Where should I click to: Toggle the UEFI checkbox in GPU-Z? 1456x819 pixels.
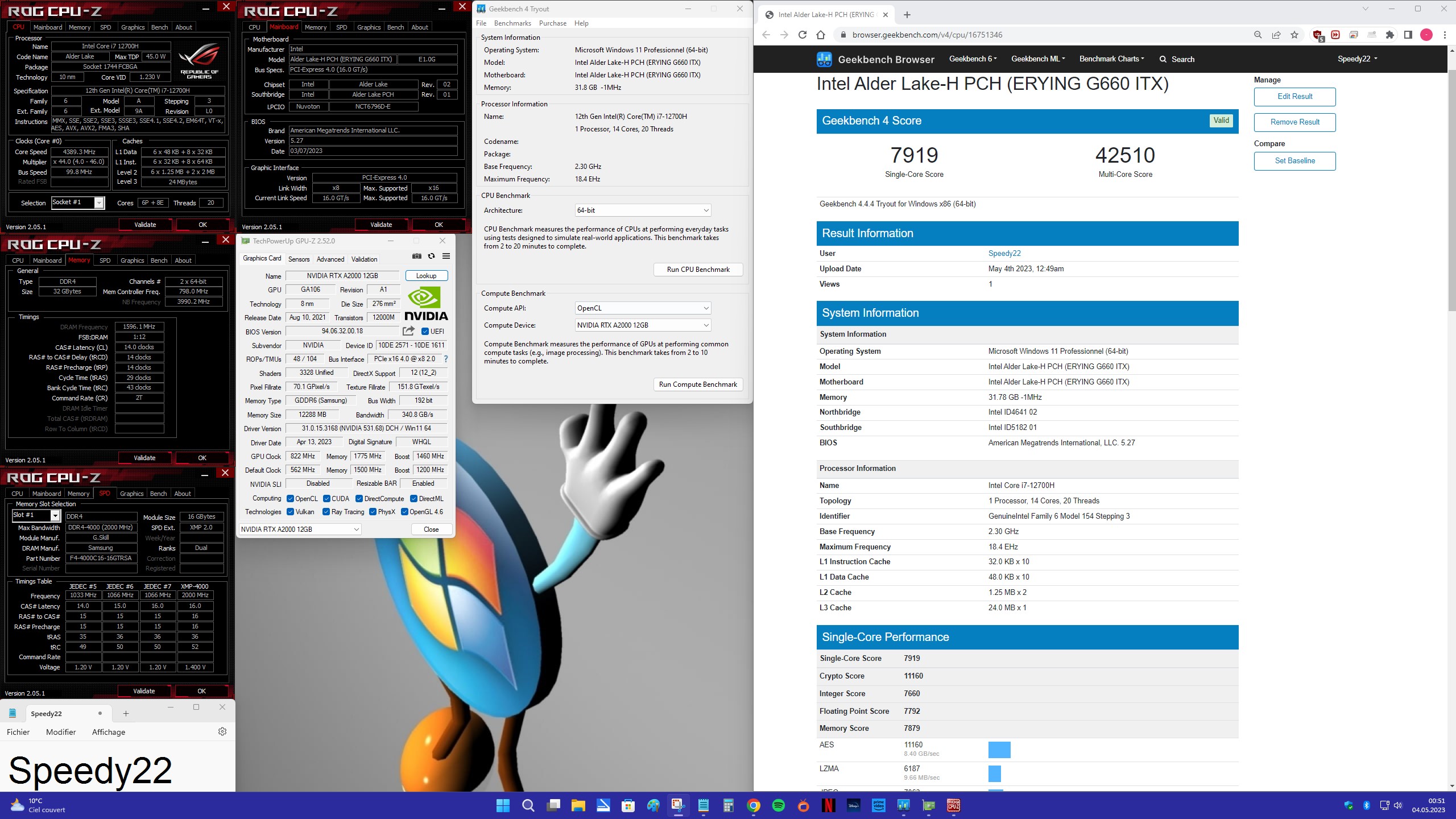coord(425,332)
